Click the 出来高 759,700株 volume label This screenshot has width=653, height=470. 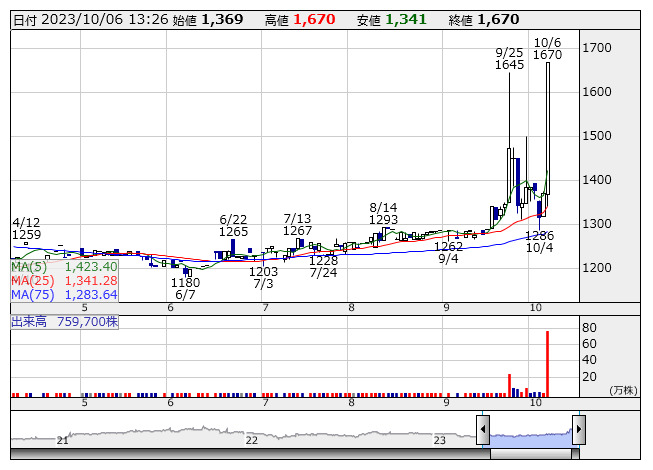pos(65,322)
